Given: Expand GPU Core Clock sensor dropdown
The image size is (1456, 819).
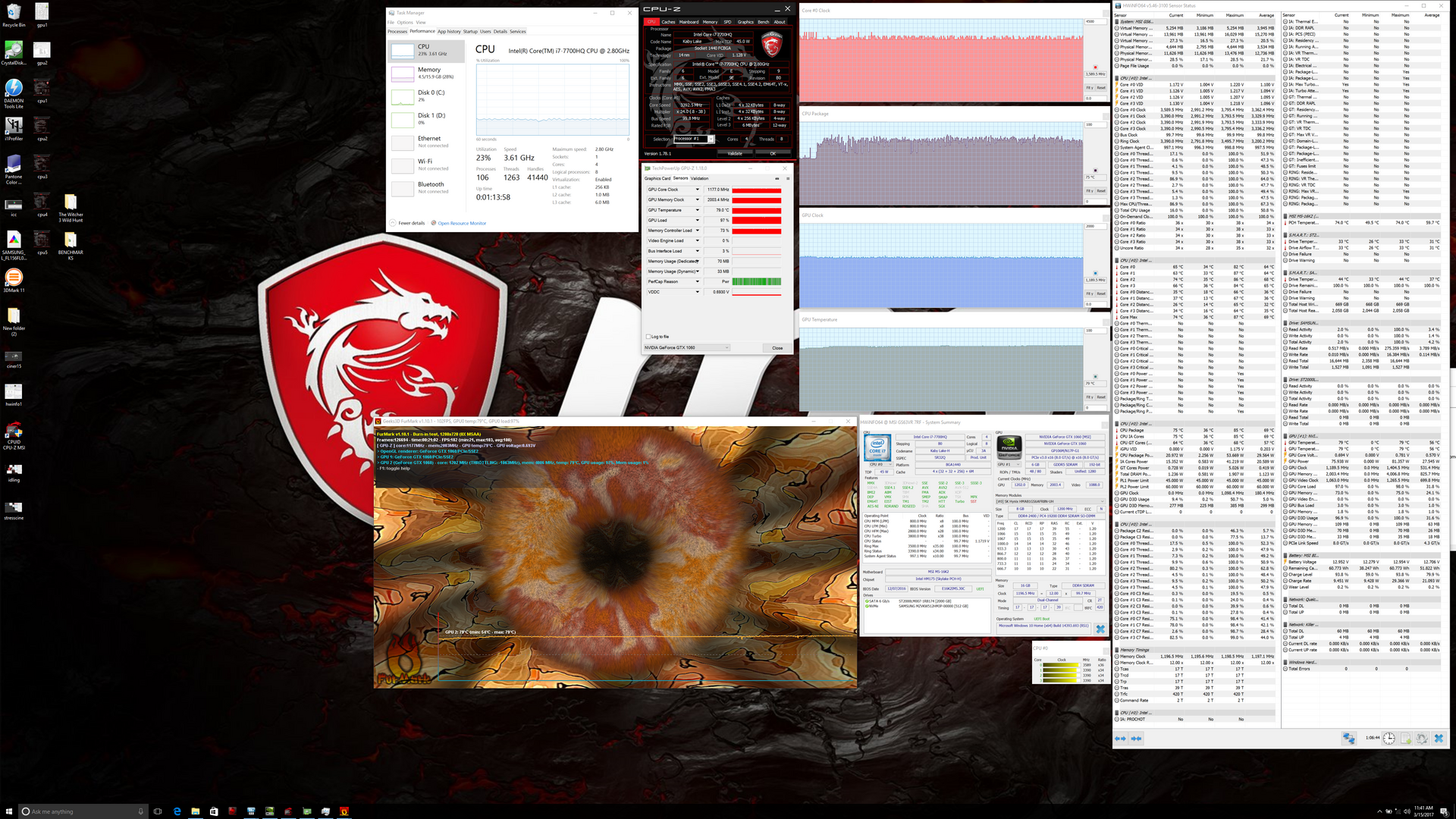Looking at the screenshot, I should 697,190.
